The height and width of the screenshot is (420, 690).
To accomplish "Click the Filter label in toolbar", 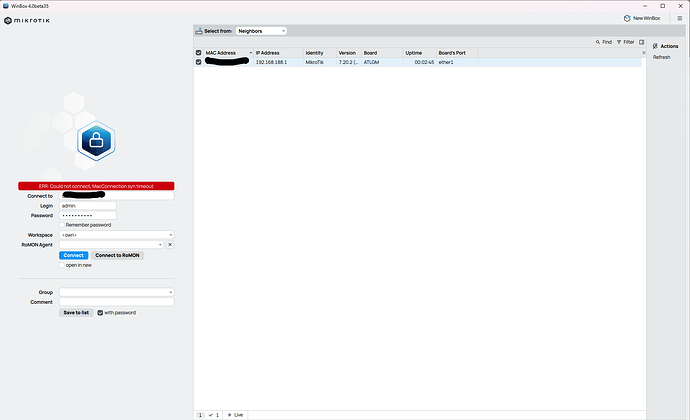I will pos(629,42).
